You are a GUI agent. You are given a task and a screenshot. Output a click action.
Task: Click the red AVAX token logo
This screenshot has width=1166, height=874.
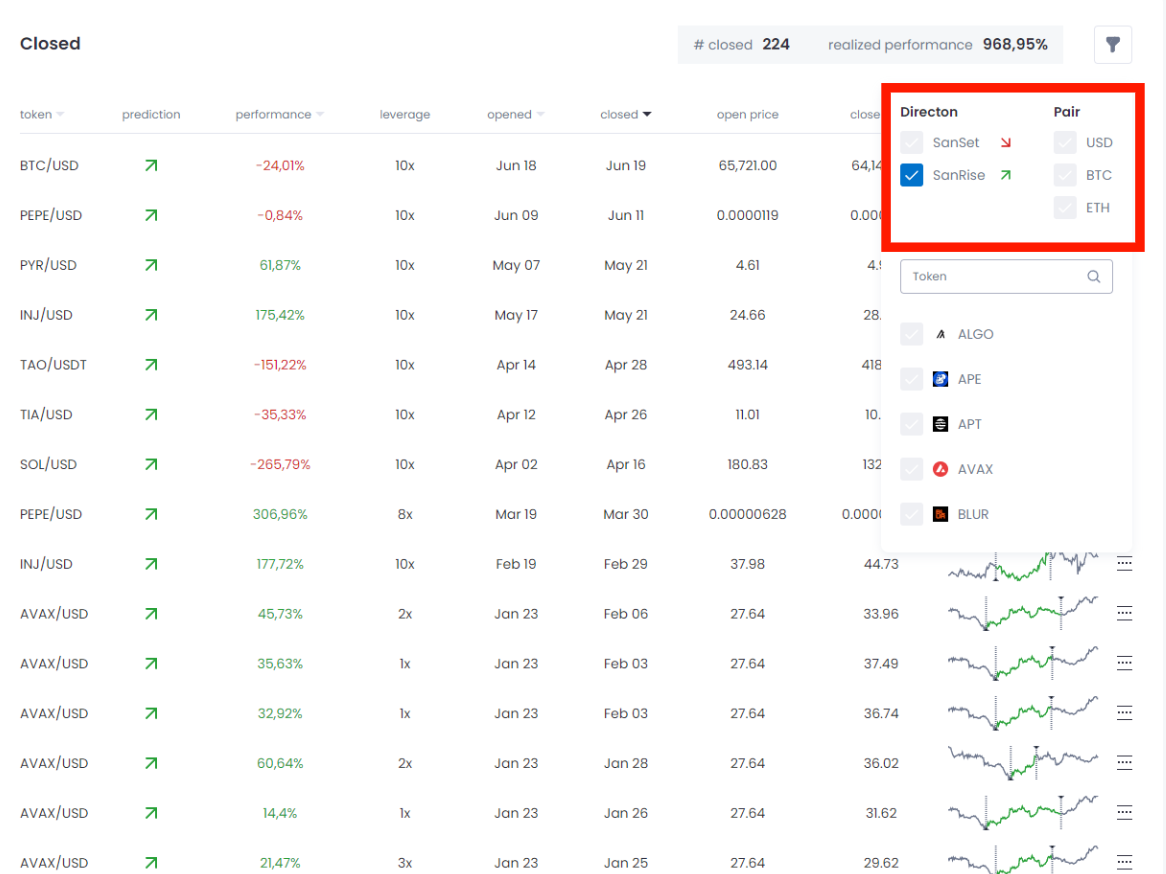(941, 469)
